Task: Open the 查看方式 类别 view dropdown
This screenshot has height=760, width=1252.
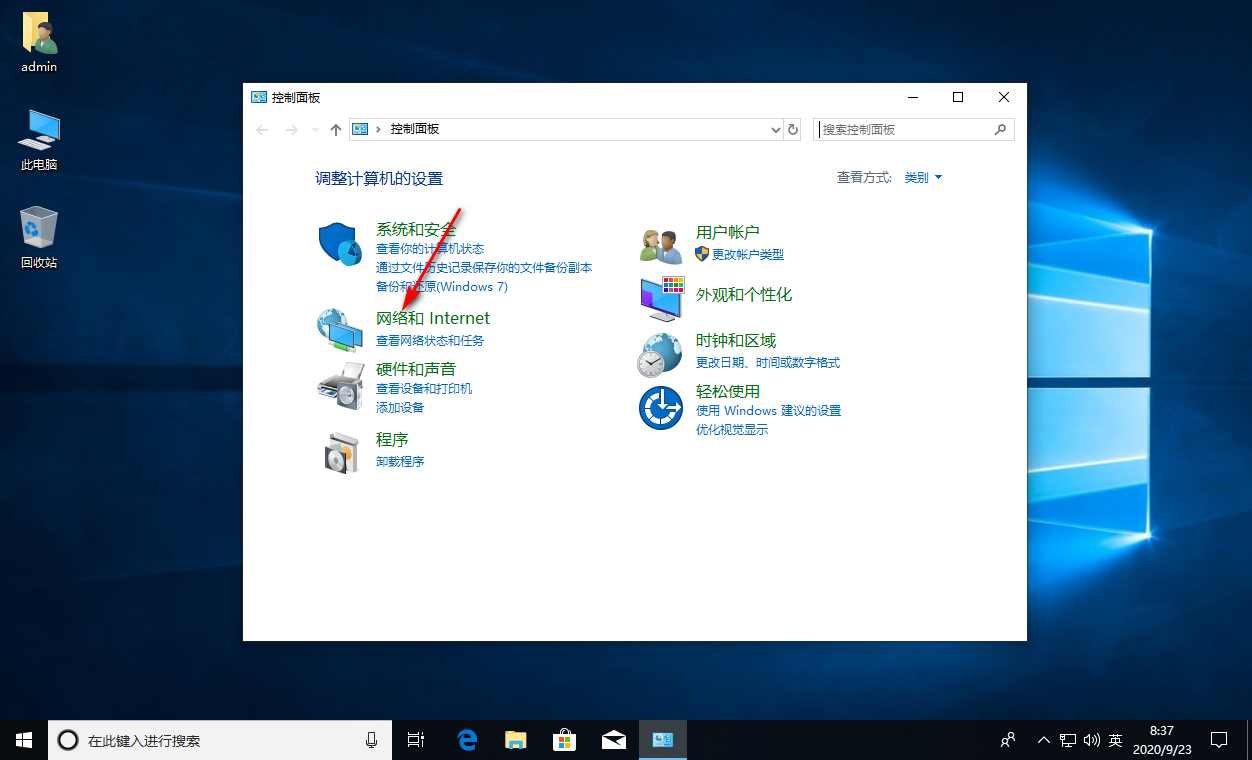Action: 923,178
